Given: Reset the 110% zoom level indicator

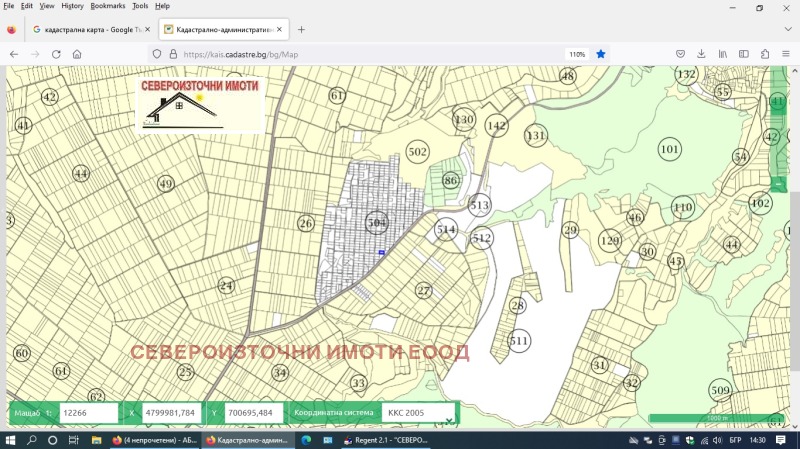Looking at the screenshot, I should click(x=577, y=54).
